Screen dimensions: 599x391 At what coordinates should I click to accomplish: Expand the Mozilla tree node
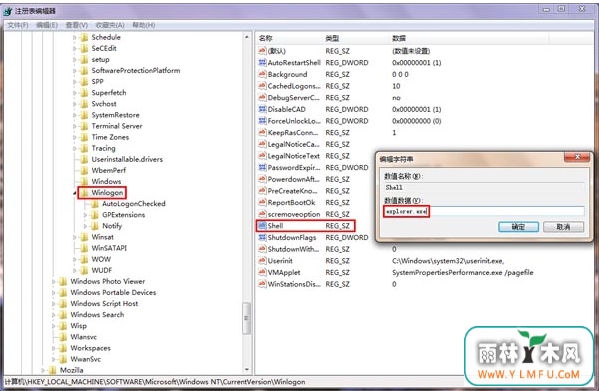[43, 370]
